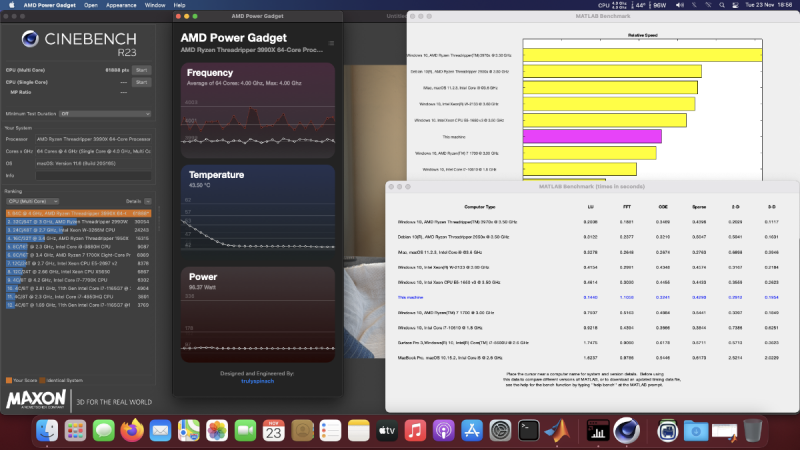Click the MacBook Pro row in times table

[x=588, y=358]
